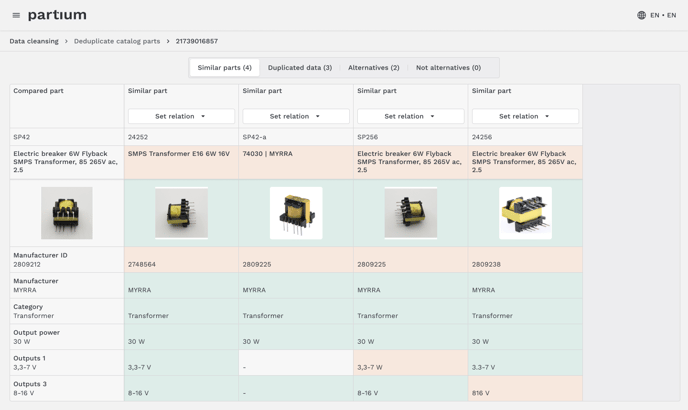The width and height of the screenshot is (688, 410).
Task: Click breadcrumb item 21739016857
Action: [x=197, y=41]
